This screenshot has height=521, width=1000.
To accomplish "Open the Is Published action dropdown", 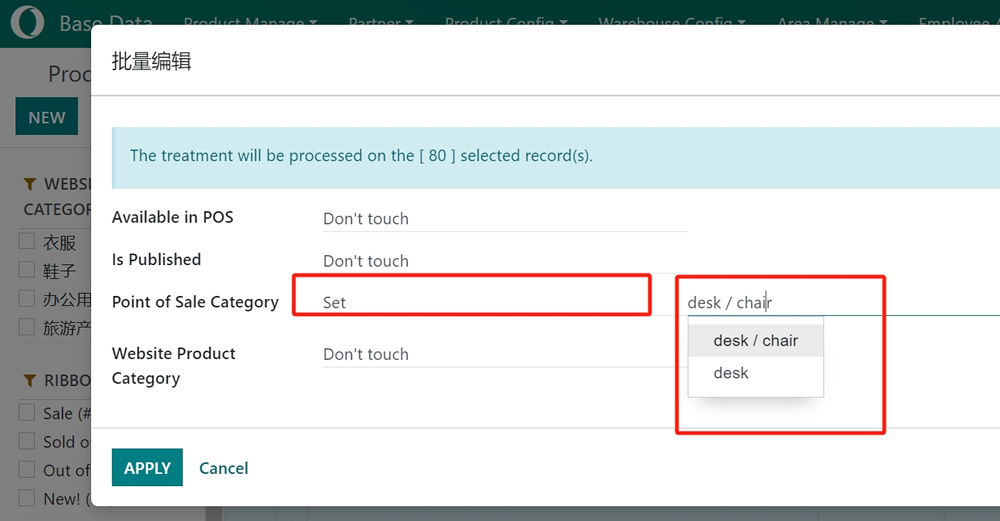I will (504, 261).
